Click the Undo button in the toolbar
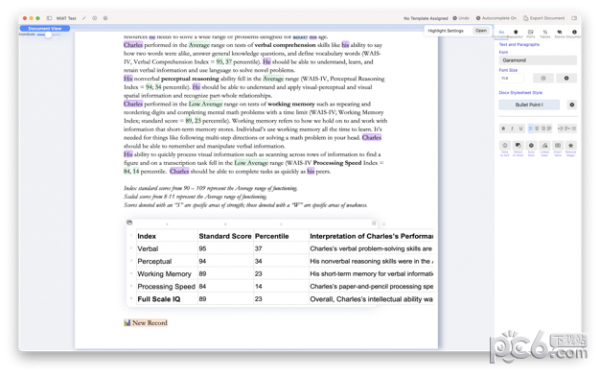Screen dimensions: 600x375 tap(461, 18)
